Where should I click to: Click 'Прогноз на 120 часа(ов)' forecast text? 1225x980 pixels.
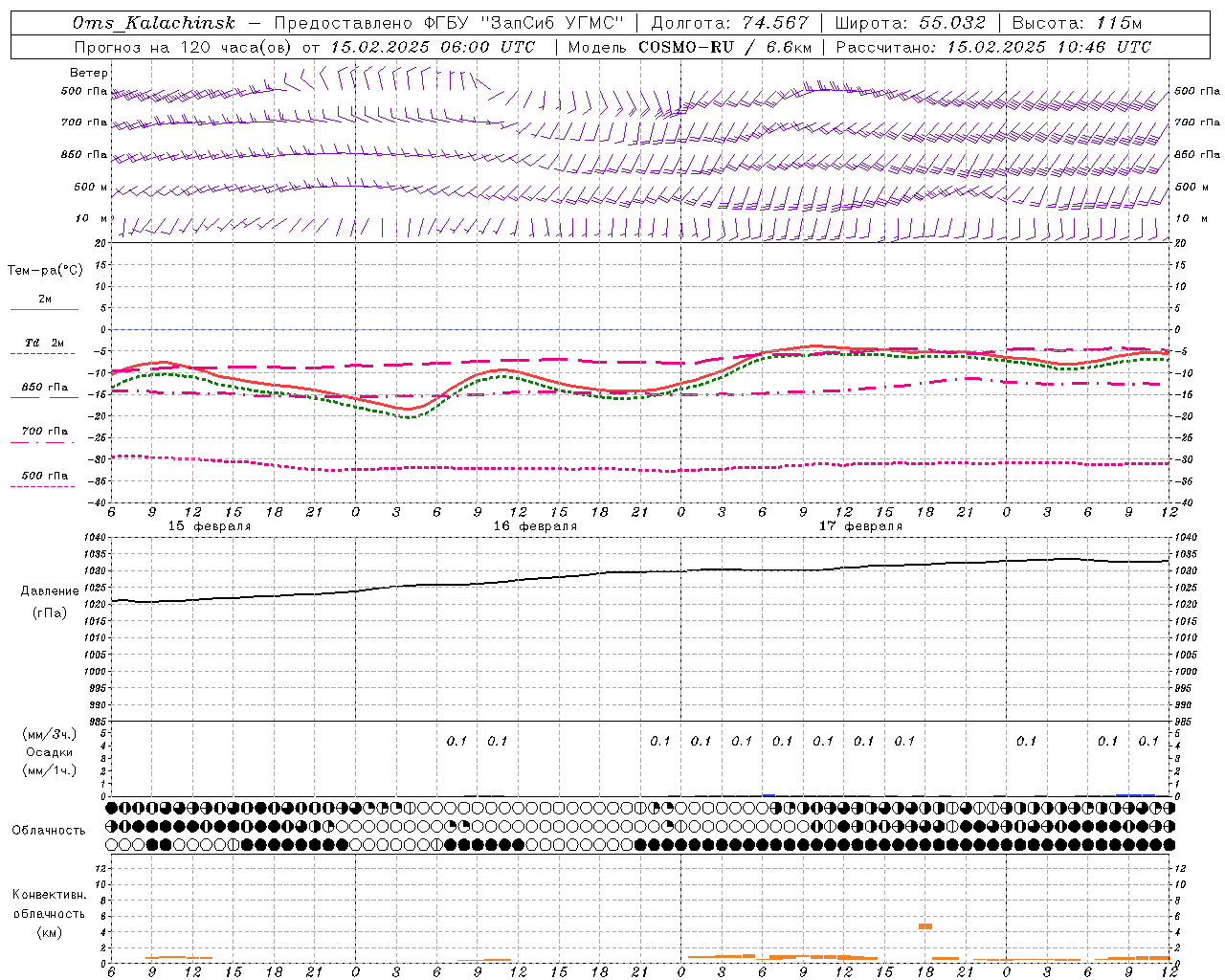(x=183, y=47)
